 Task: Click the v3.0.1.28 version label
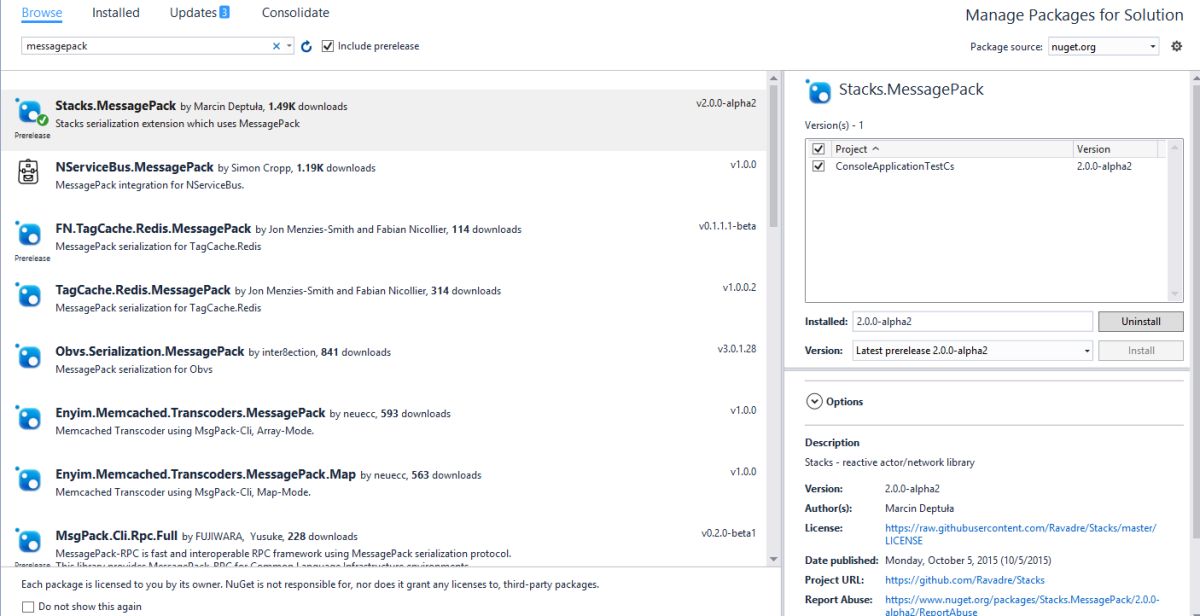(737, 349)
